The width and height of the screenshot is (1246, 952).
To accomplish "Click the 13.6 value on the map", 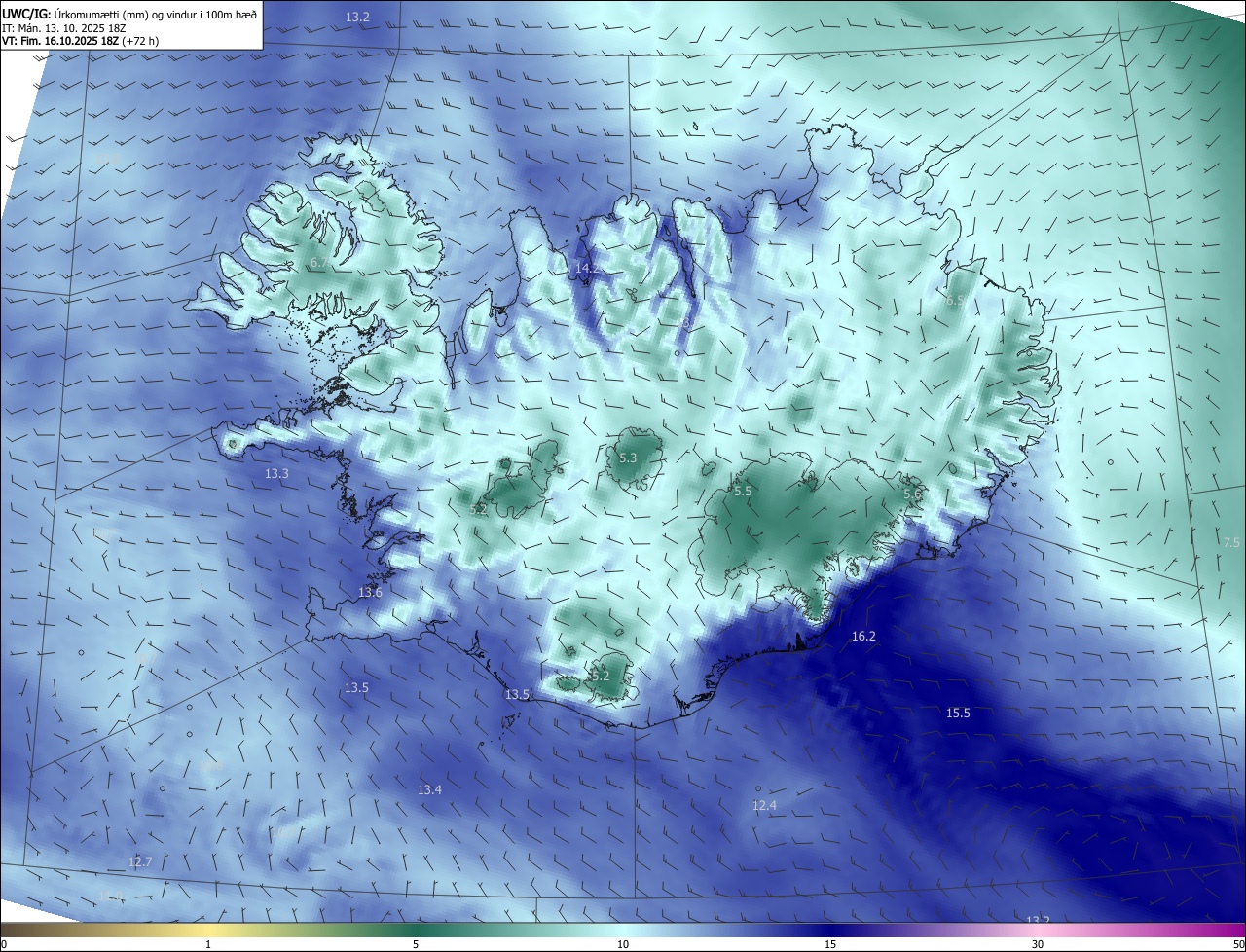I will tap(370, 593).
